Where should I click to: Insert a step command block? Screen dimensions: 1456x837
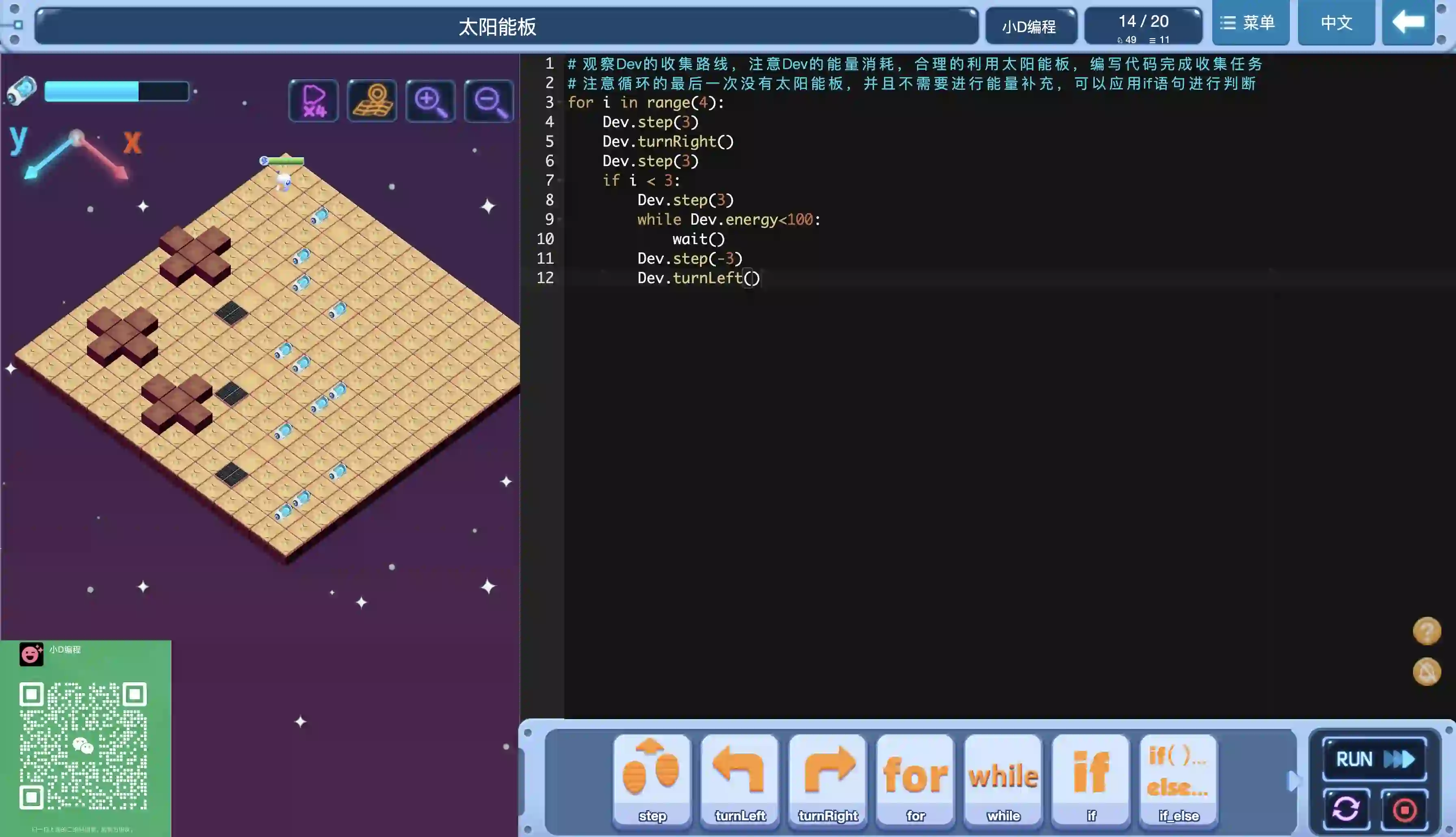652,780
